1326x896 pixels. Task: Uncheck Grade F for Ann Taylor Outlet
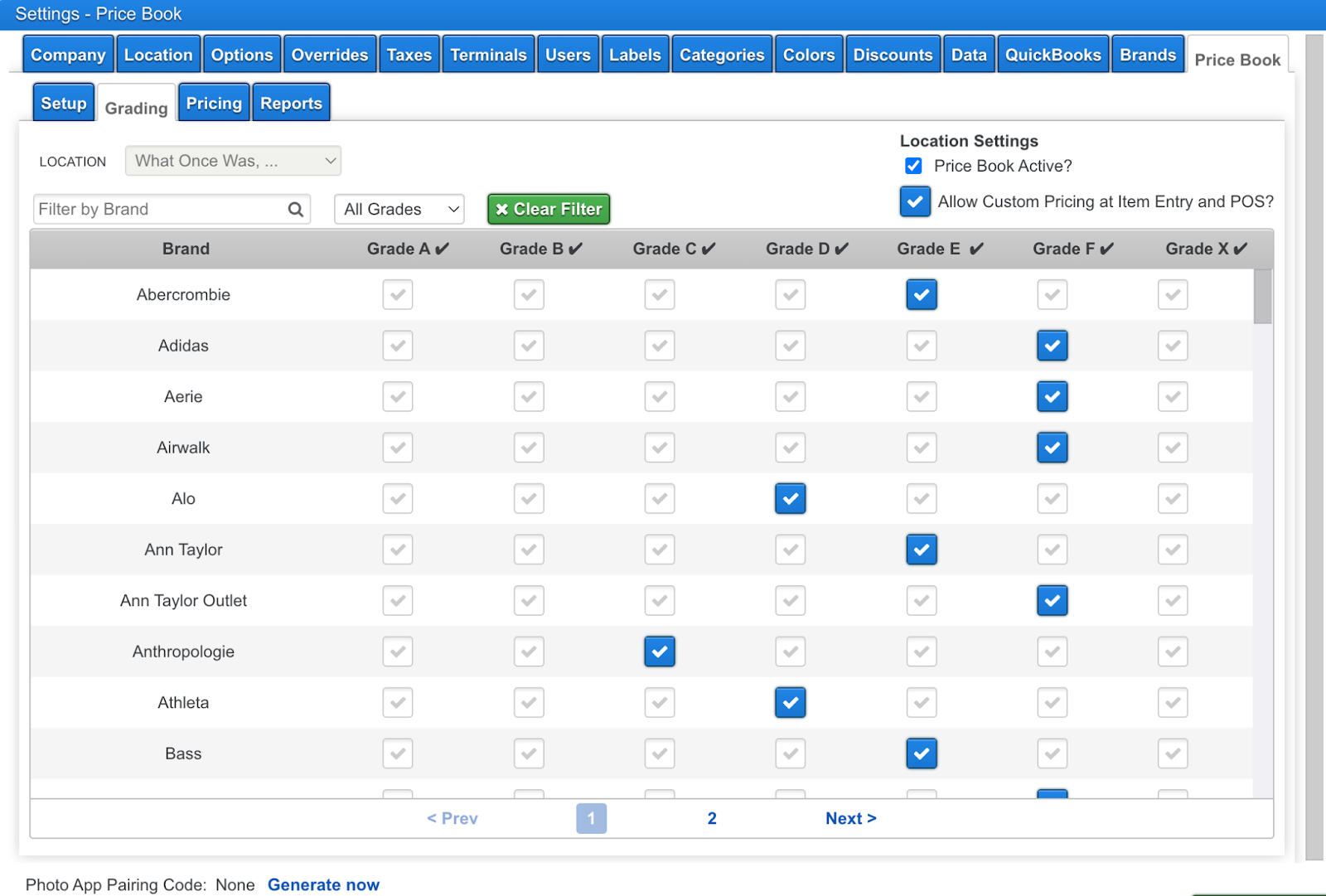pyautogui.click(x=1053, y=601)
